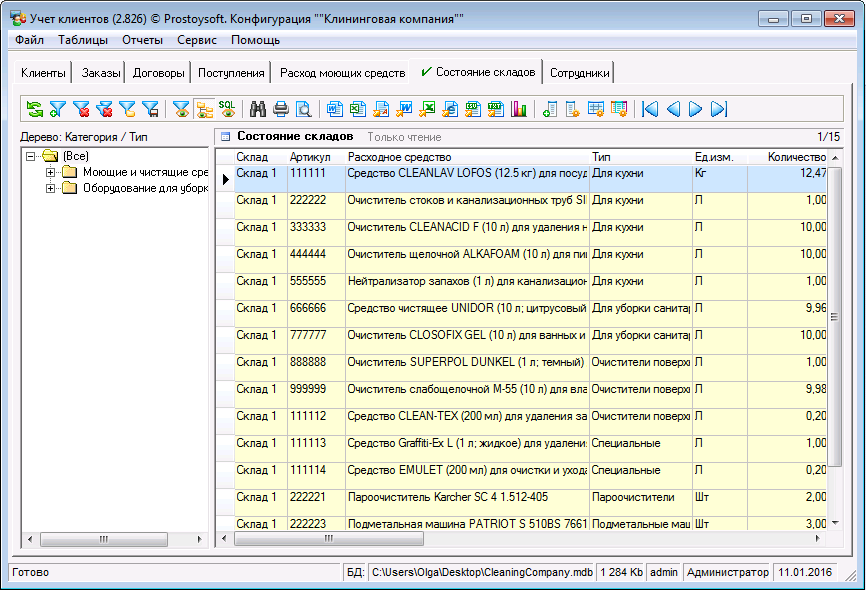Image resolution: width=866 pixels, height=590 pixels.
Task: Click the colorful bar chart icon
Action: pyautogui.click(x=518, y=109)
